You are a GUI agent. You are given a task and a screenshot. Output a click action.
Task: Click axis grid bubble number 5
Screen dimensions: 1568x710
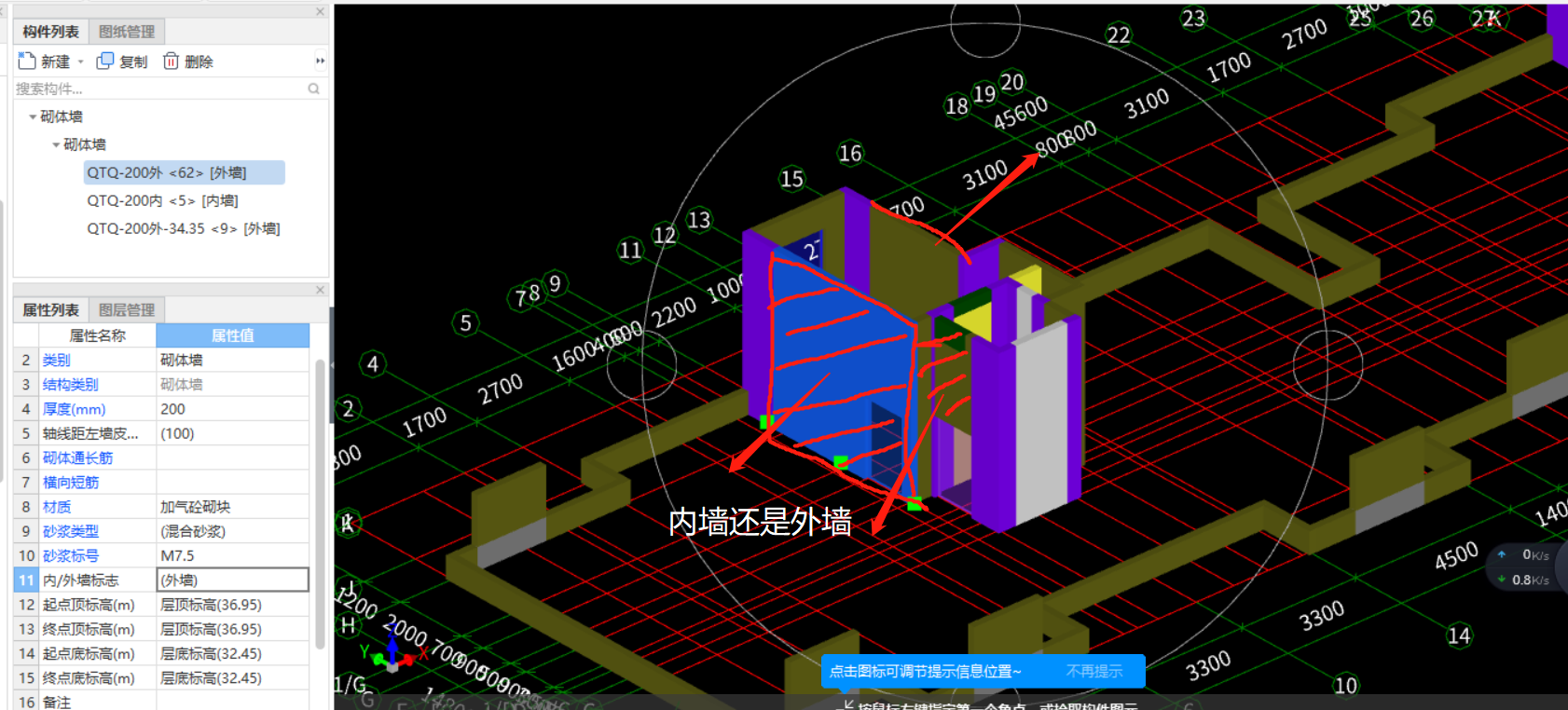click(x=465, y=323)
